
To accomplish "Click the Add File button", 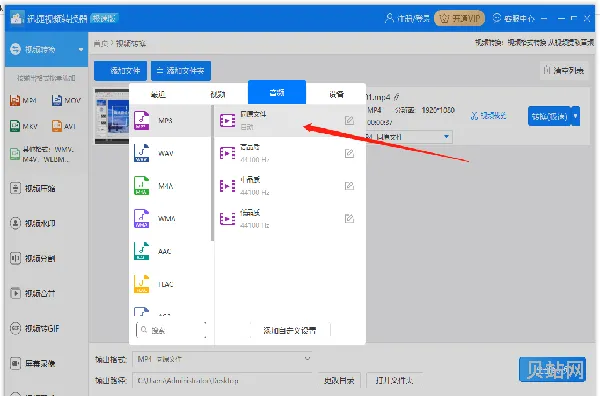I will click(x=121, y=71).
